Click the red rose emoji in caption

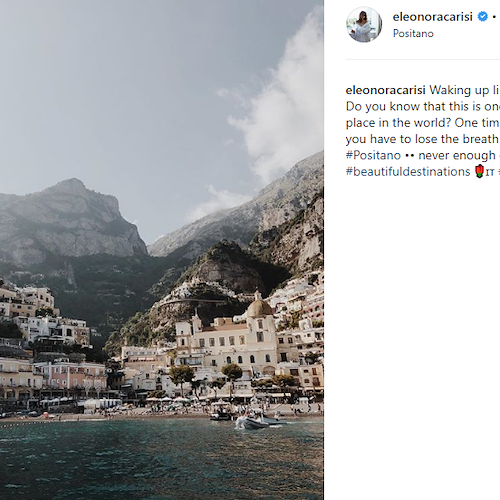point(479,171)
